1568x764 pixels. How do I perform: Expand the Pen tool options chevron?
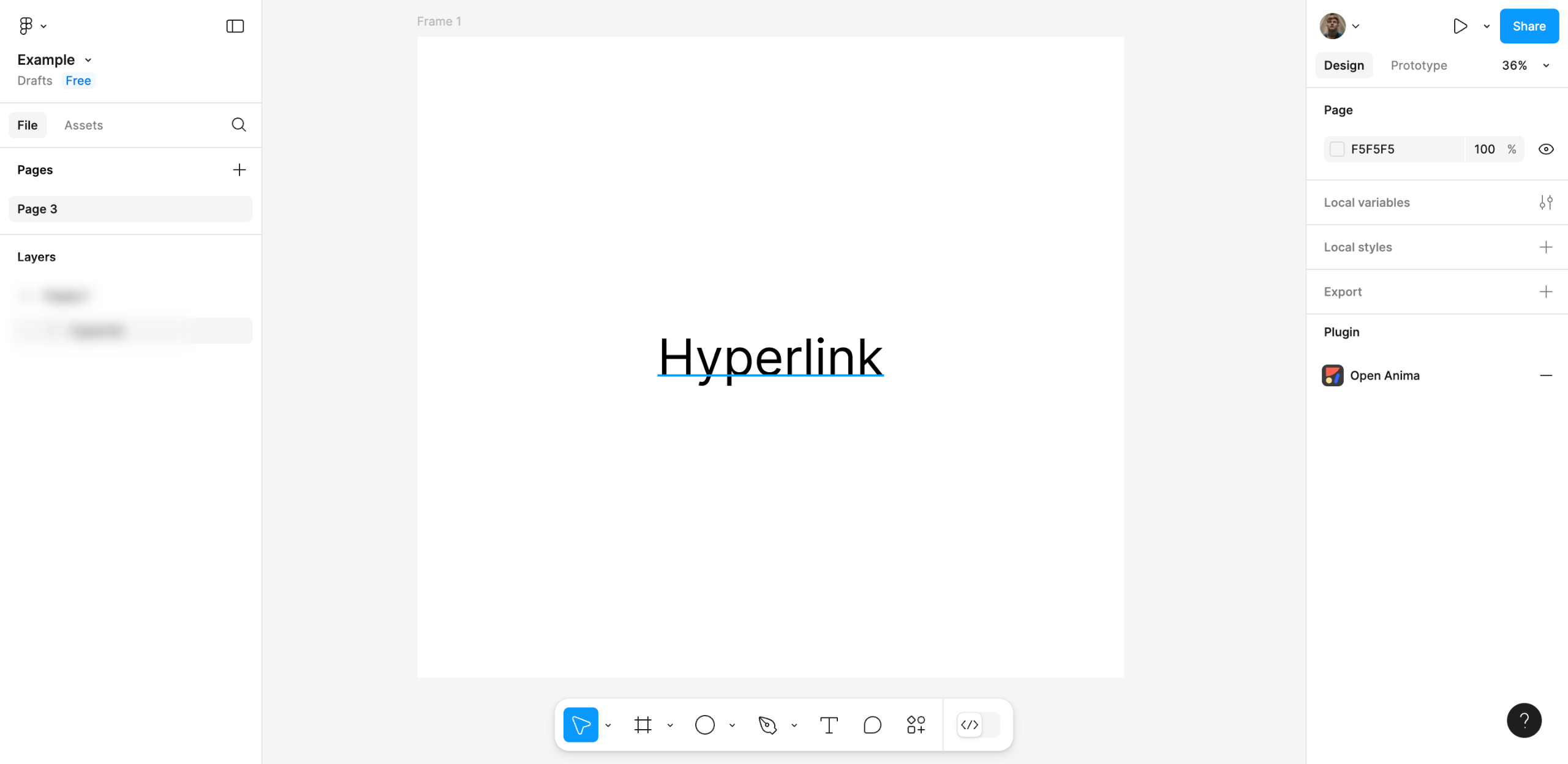pyautogui.click(x=794, y=725)
